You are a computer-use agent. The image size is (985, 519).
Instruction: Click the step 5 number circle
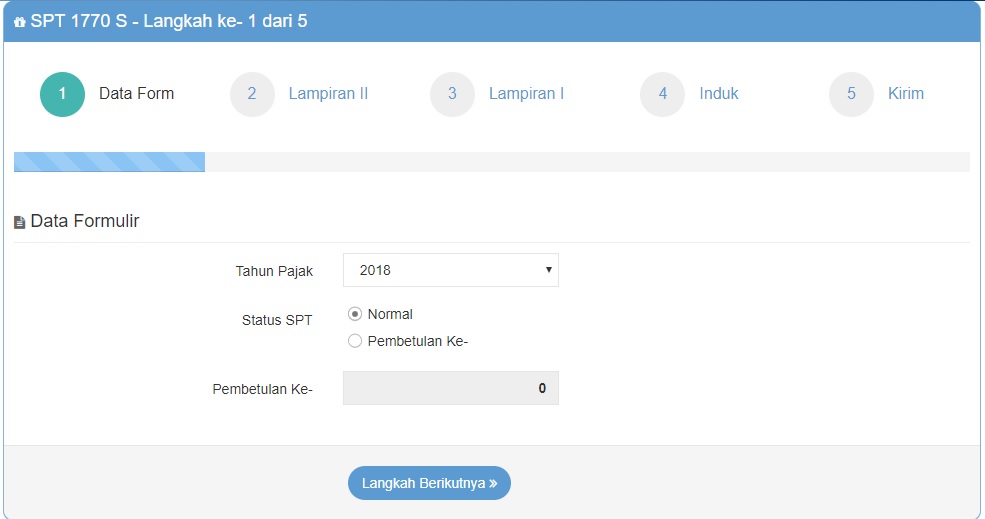coord(851,94)
